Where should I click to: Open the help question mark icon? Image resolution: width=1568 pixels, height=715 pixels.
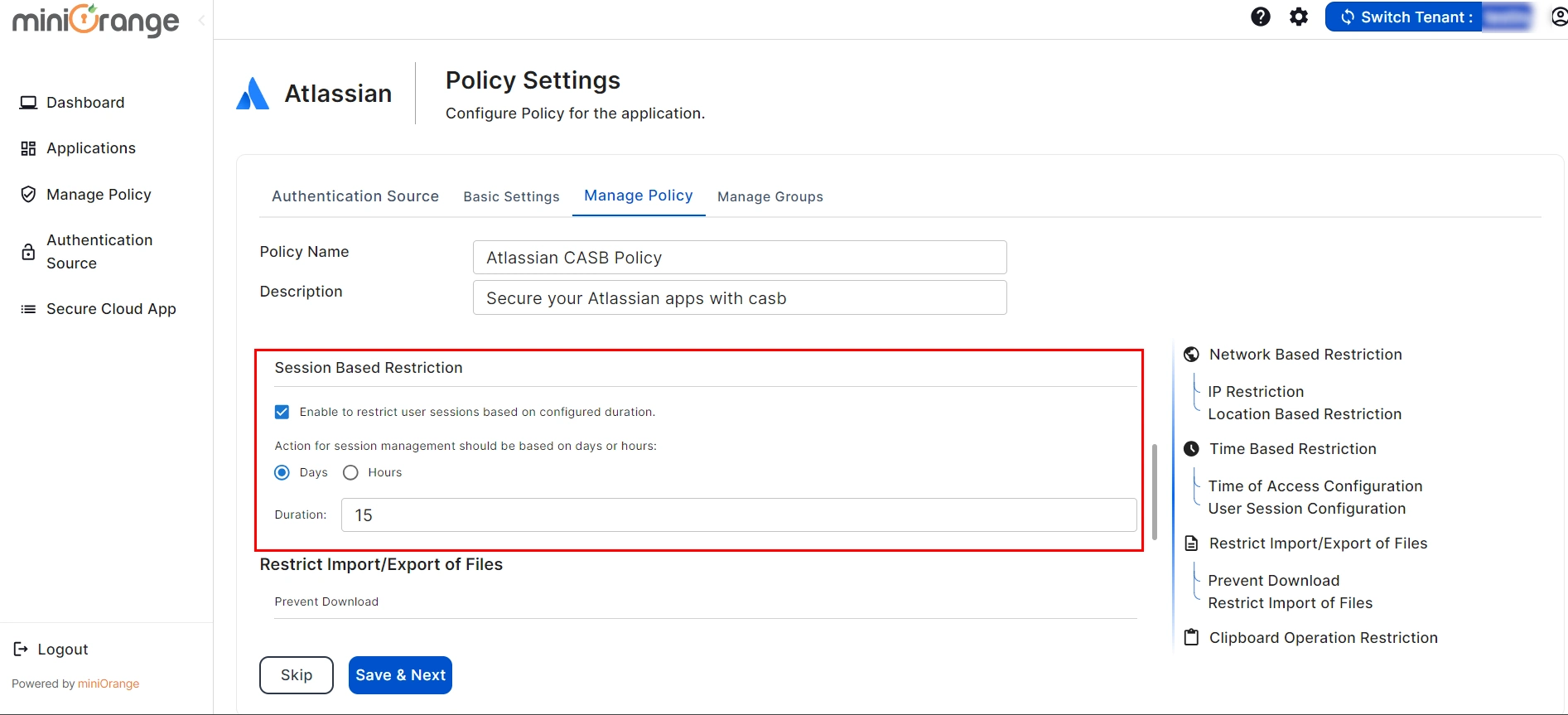tap(1261, 17)
